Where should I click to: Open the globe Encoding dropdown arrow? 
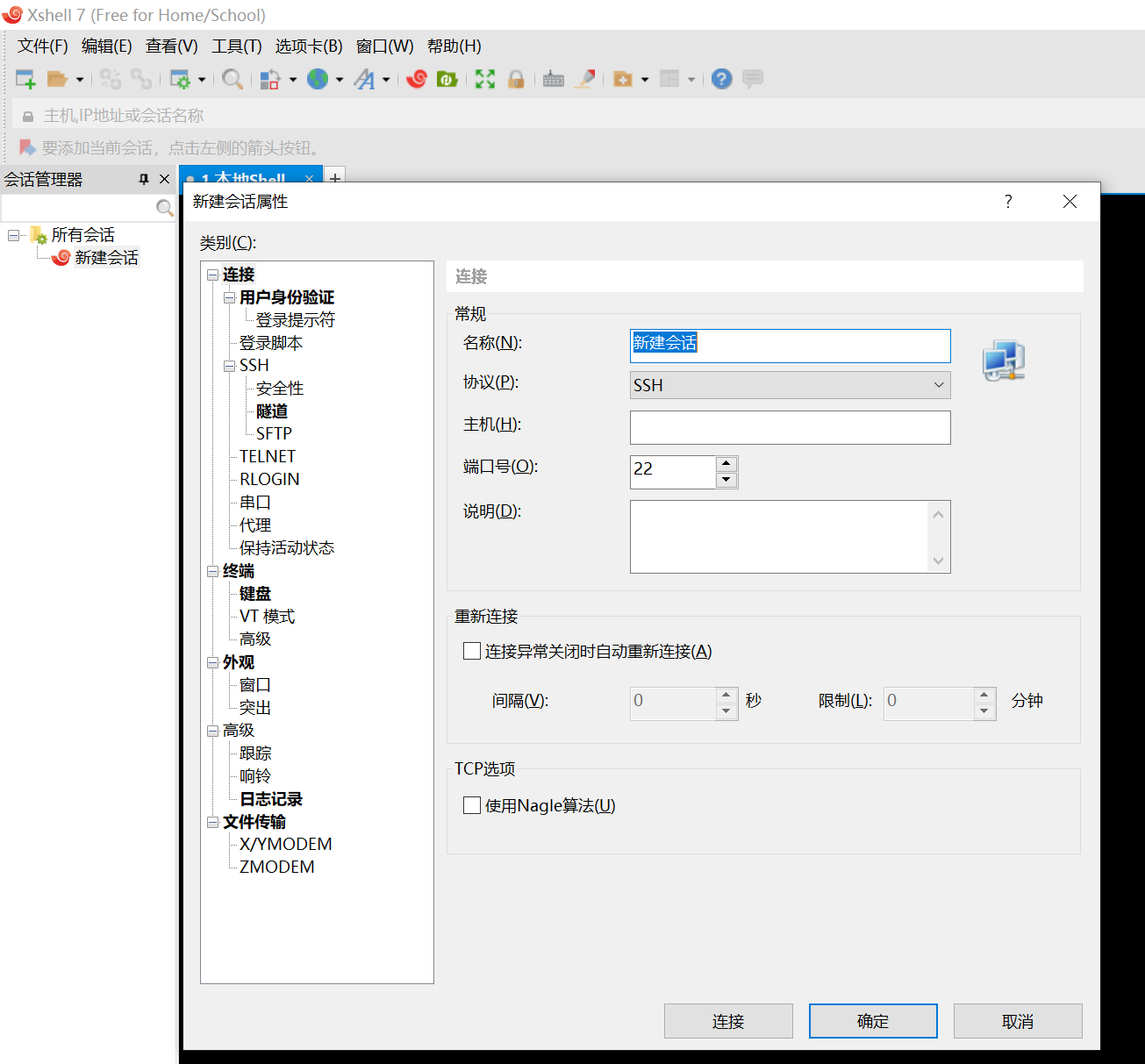pyautogui.click(x=340, y=79)
